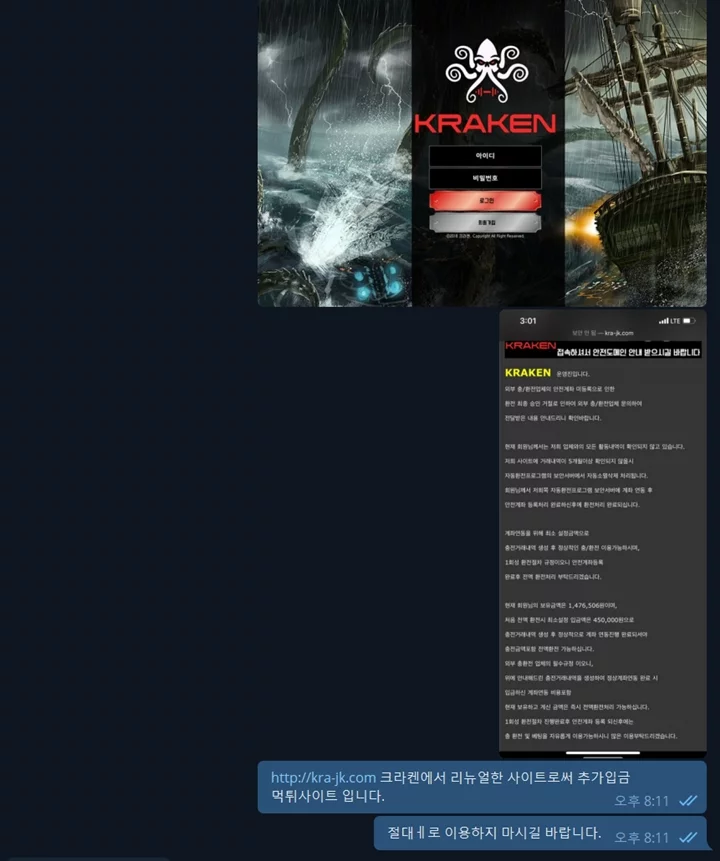The image size is (720, 861).
Task: Click the 3:01 clock in the phone screenshot
Action: coord(528,321)
